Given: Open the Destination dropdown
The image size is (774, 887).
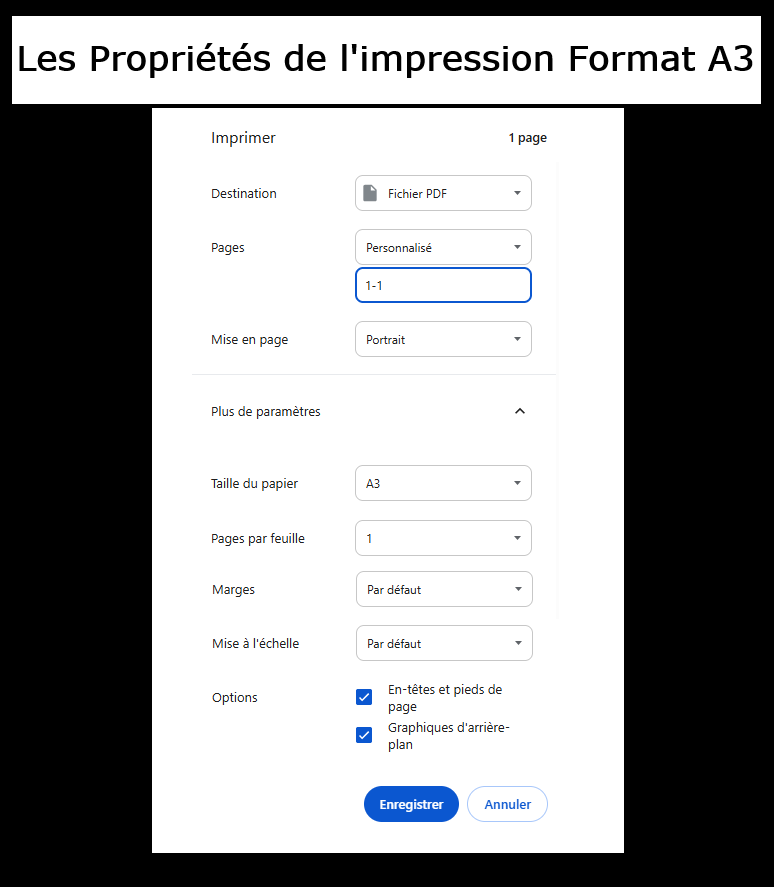Looking at the screenshot, I should [443, 192].
